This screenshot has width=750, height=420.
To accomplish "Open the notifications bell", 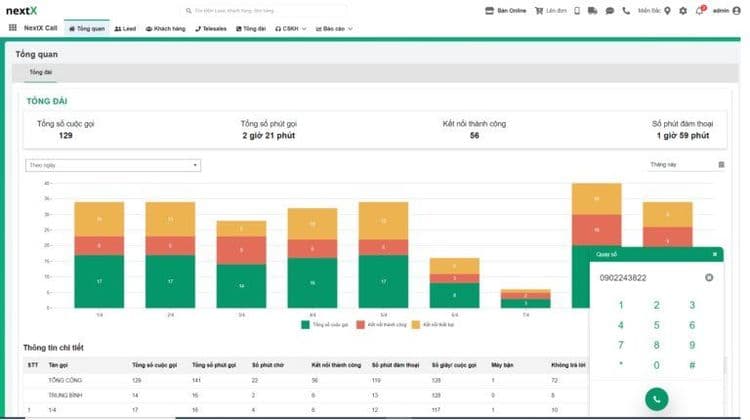I will (x=699, y=11).
